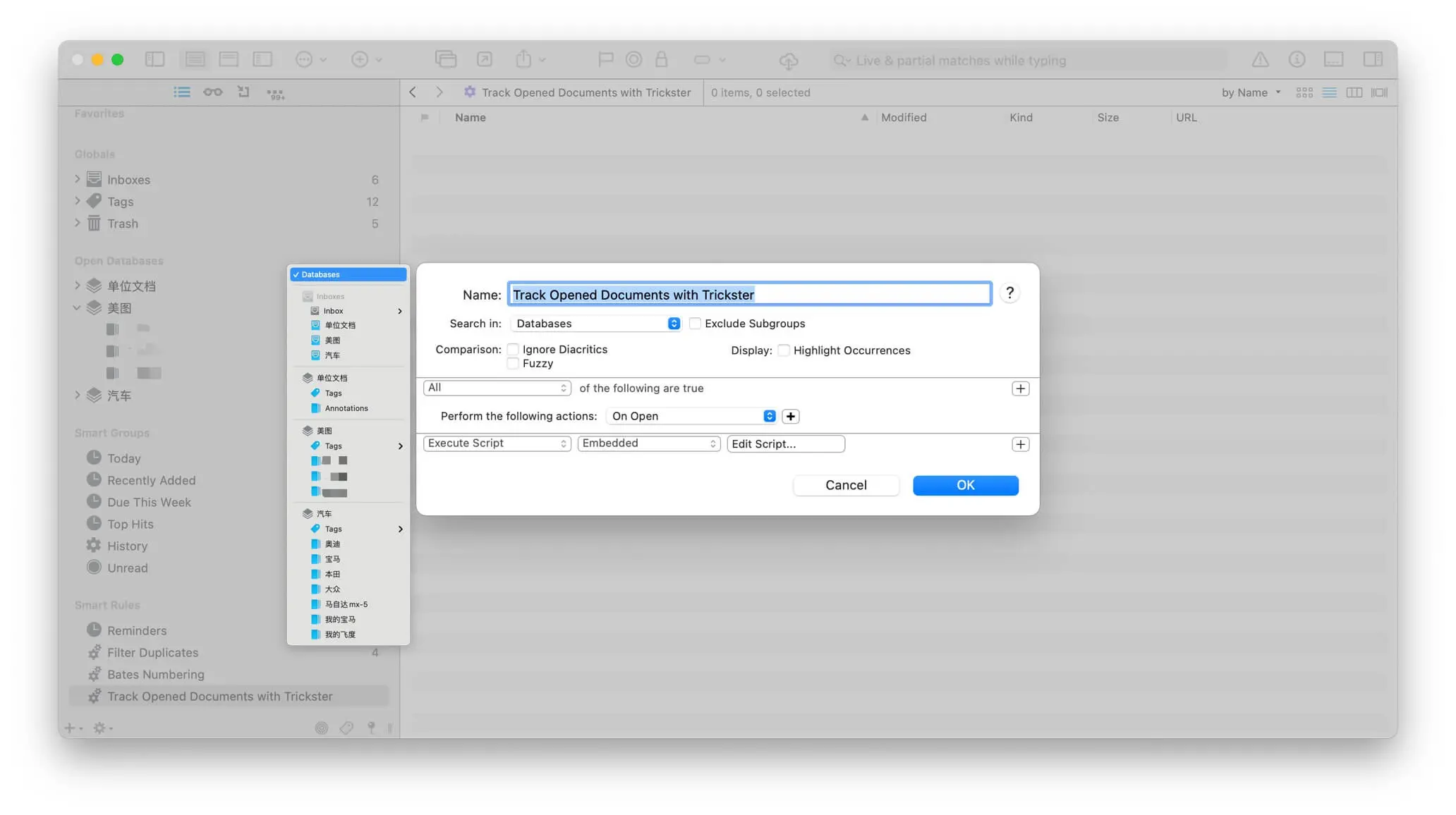
Task: Sort by the Kind column header
Action: tap(1021, 118)
